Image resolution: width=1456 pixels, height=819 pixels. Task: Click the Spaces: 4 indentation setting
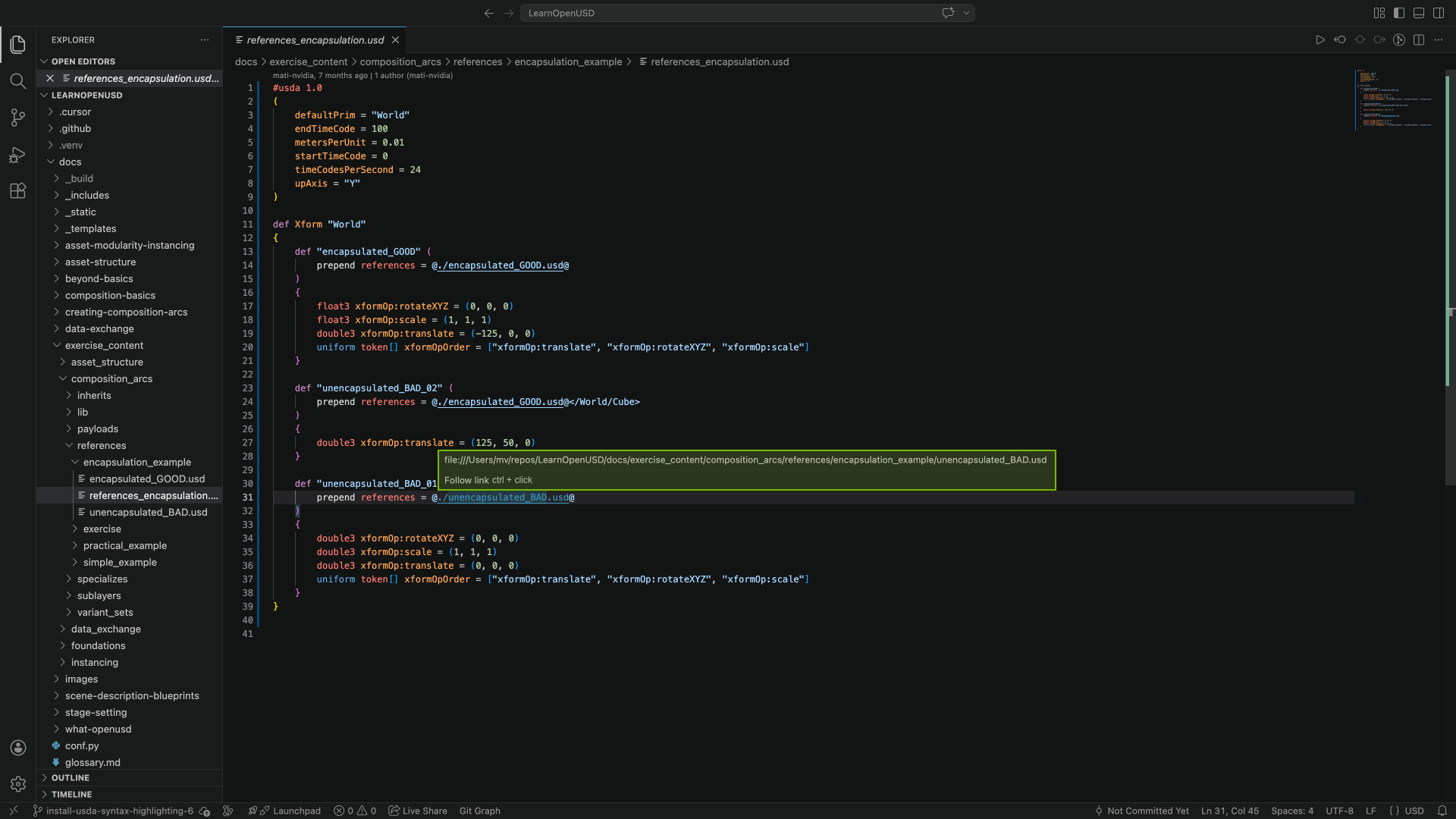click(x=1292, y=811)
